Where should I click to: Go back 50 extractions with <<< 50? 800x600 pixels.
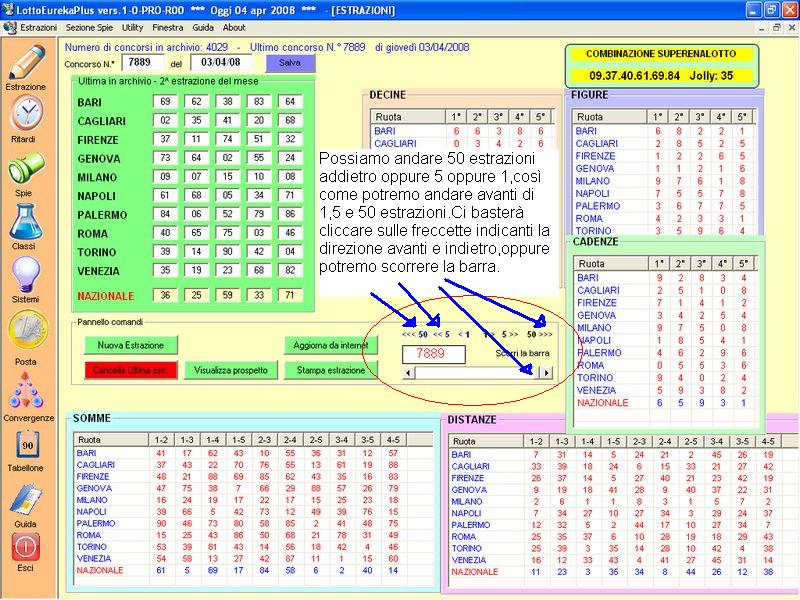(x=415, y=335)
